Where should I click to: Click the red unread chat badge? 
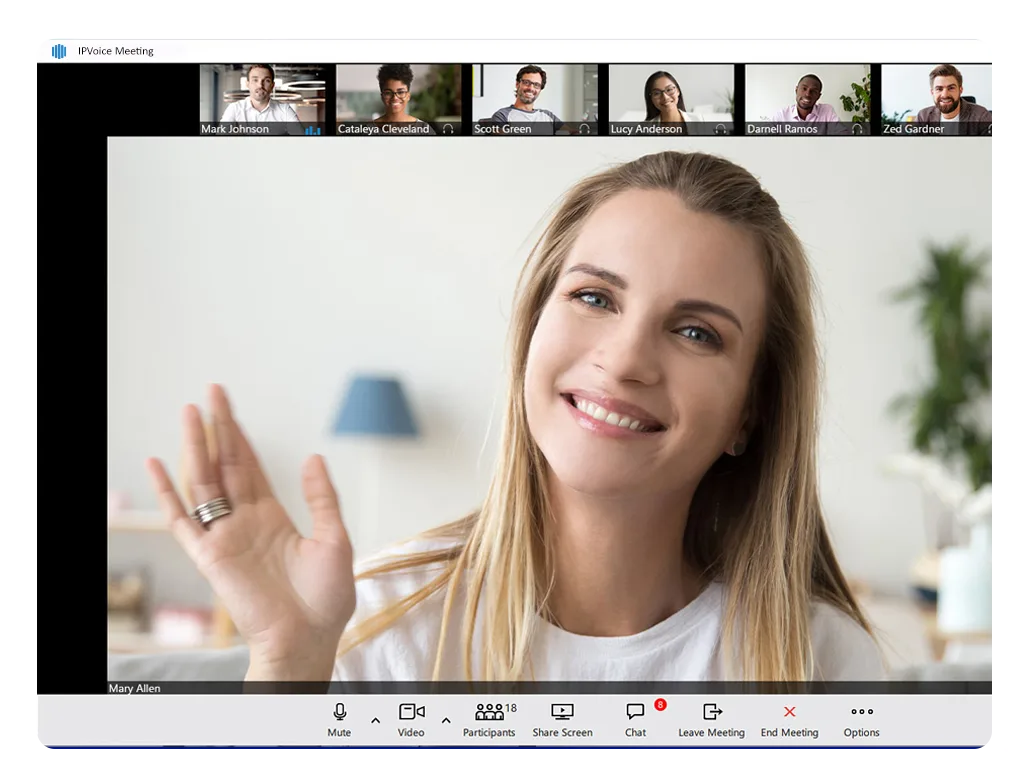coord(660,705)
